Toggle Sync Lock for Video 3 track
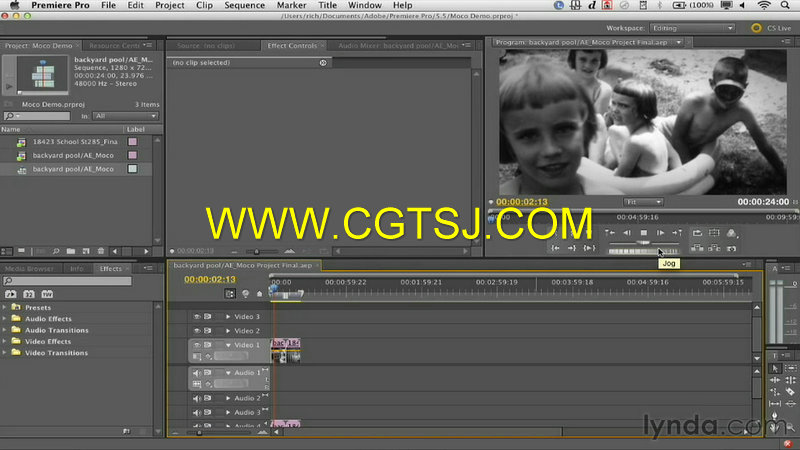The image size is (800, 450). (208, 317)
